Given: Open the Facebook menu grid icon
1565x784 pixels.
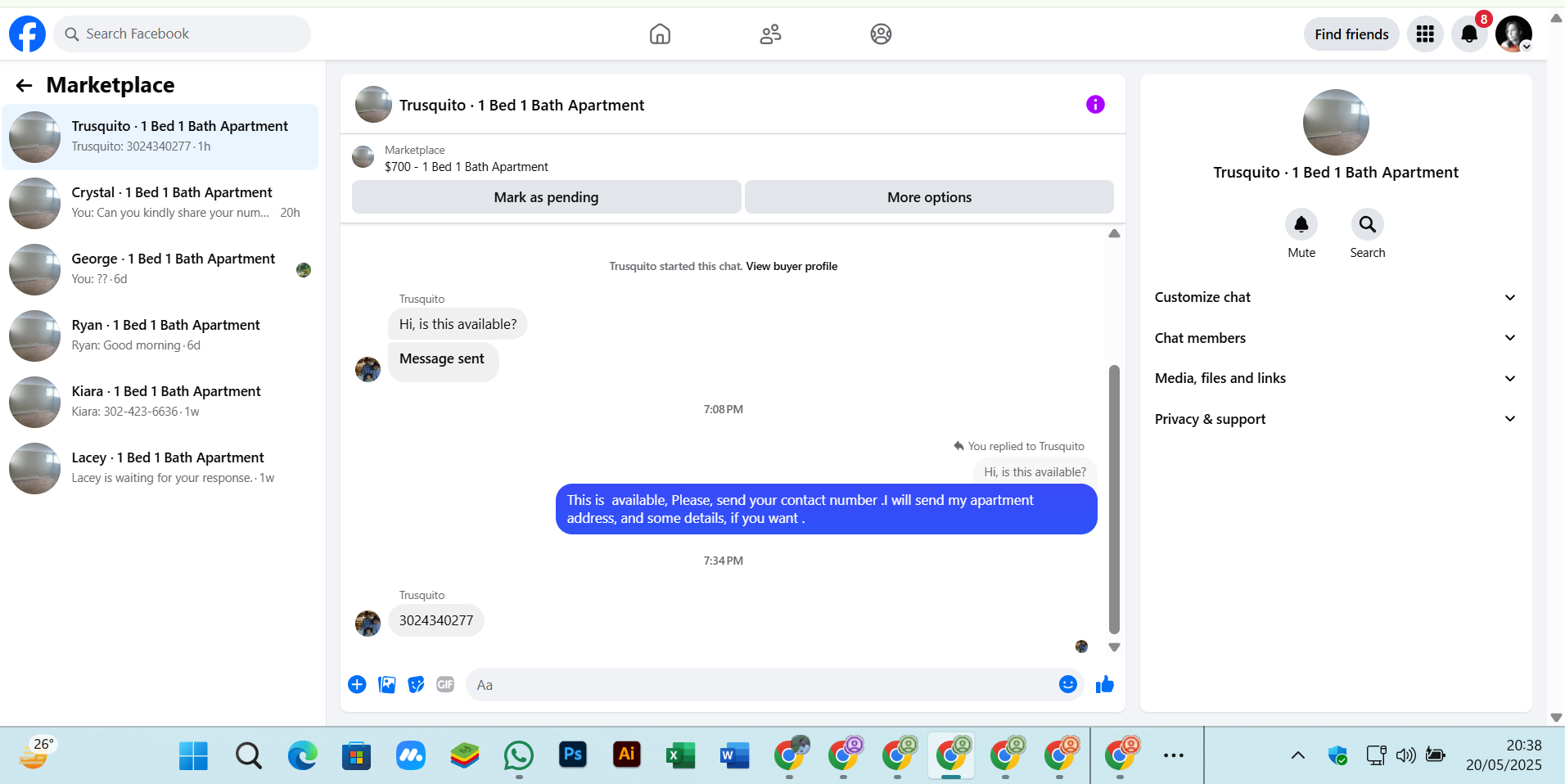Looking at the screenshot, I should [1425, 34].
